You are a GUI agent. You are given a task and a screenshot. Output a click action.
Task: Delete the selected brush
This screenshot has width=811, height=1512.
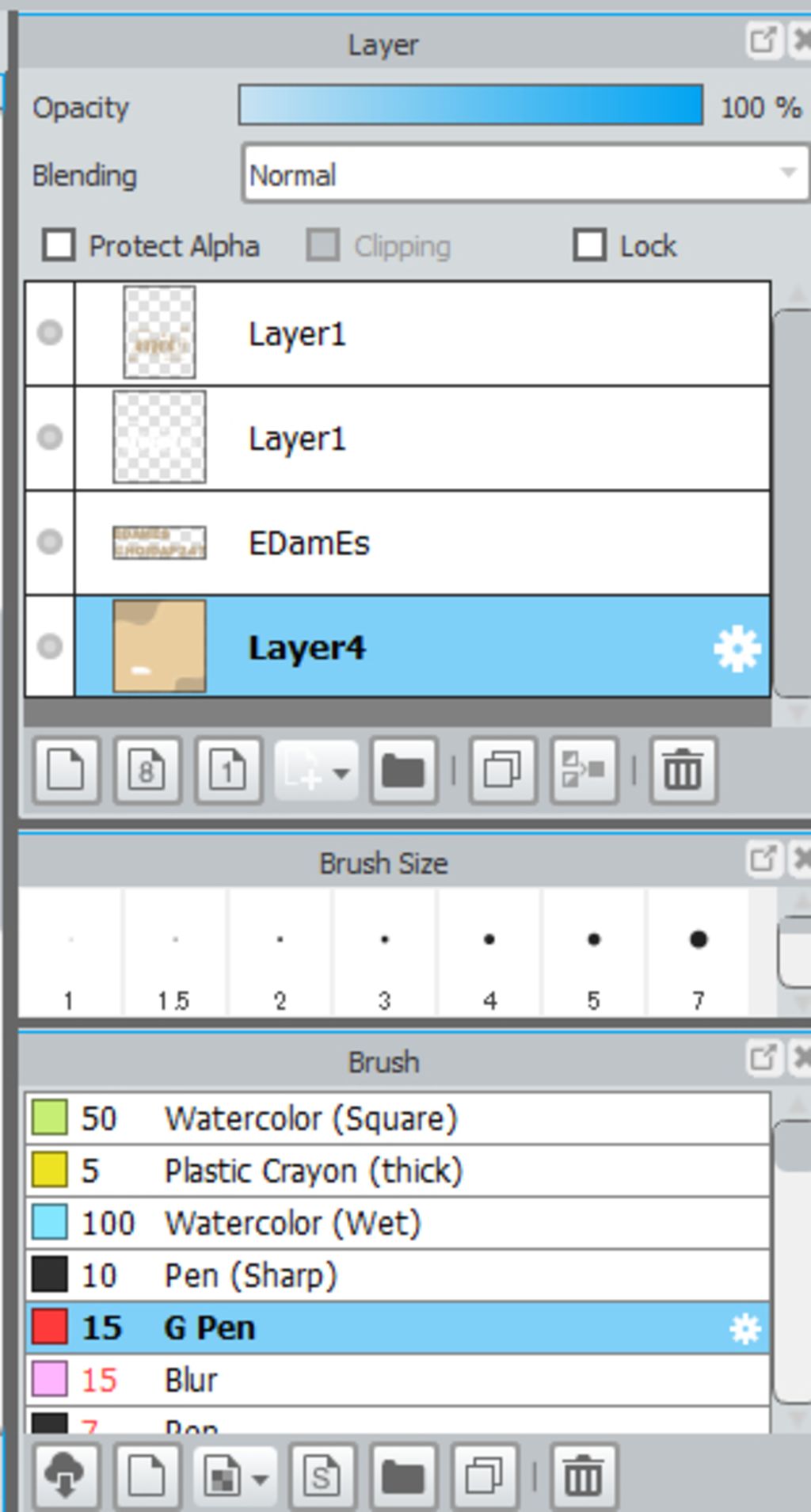click(583, 1476)
